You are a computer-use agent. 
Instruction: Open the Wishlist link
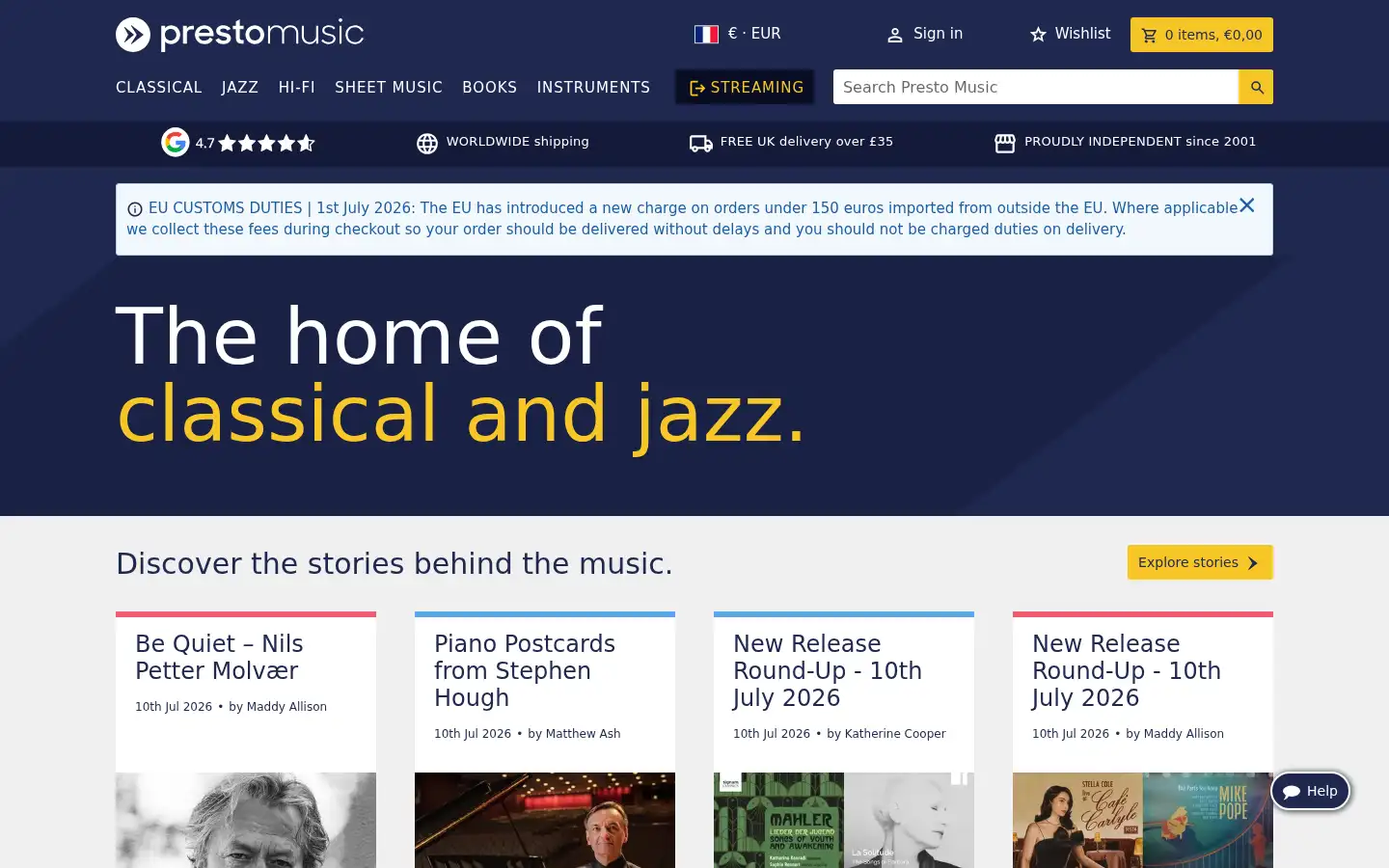[x=1070, y=34]
